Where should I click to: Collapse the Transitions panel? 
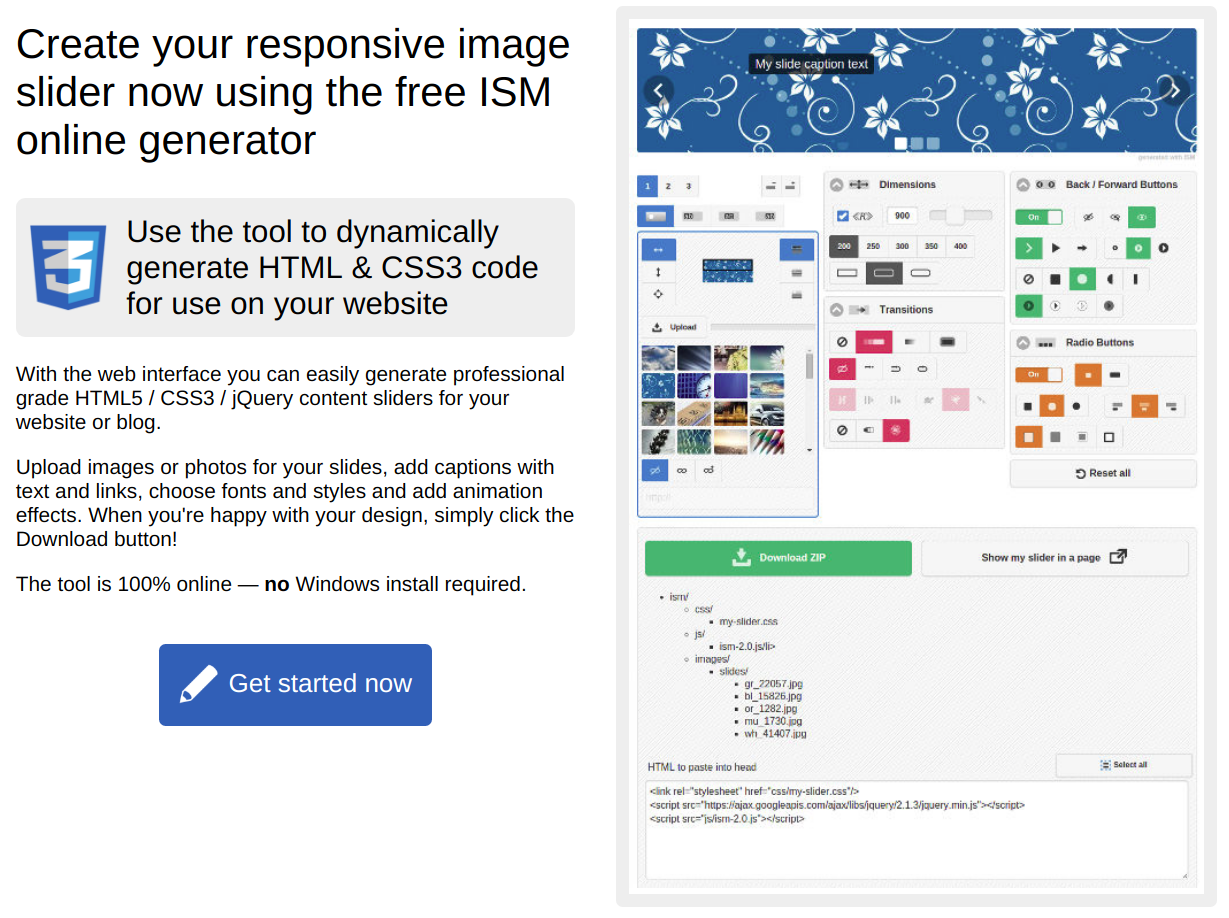837,310
